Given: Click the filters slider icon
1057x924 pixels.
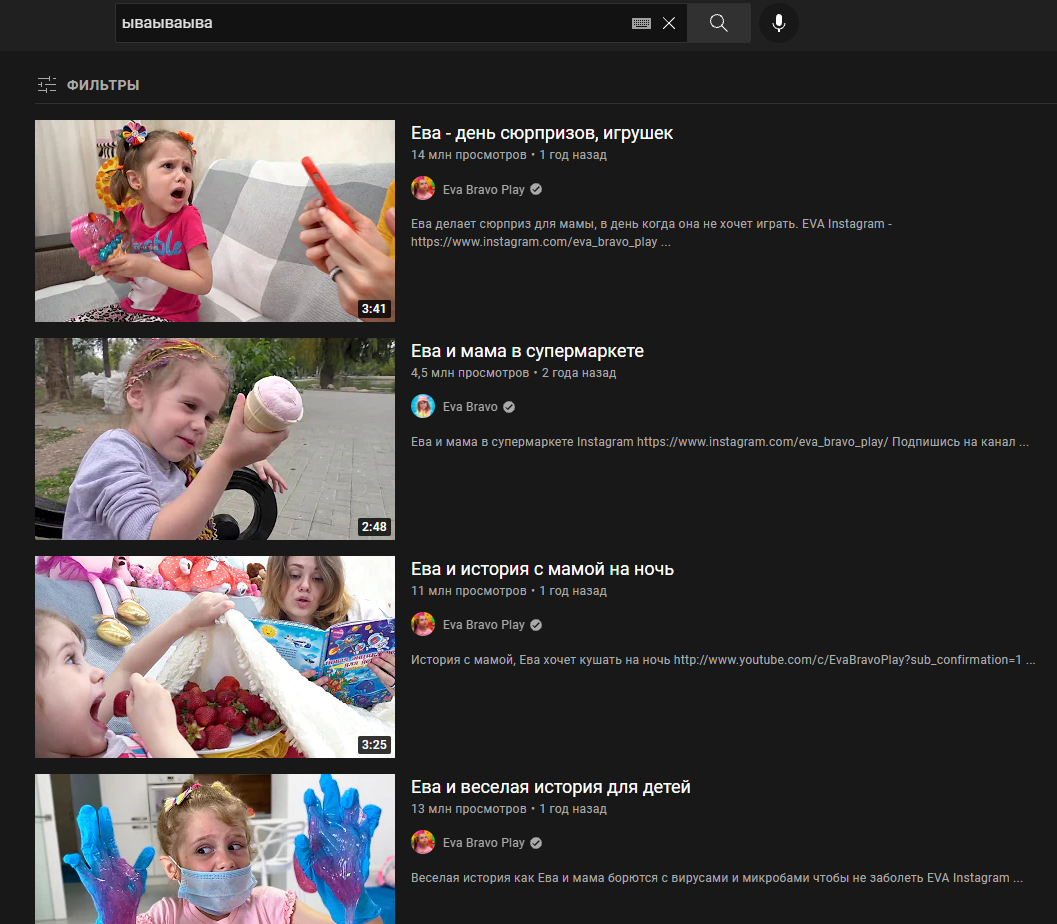Looking at the screenshot, I should (46, 85).
